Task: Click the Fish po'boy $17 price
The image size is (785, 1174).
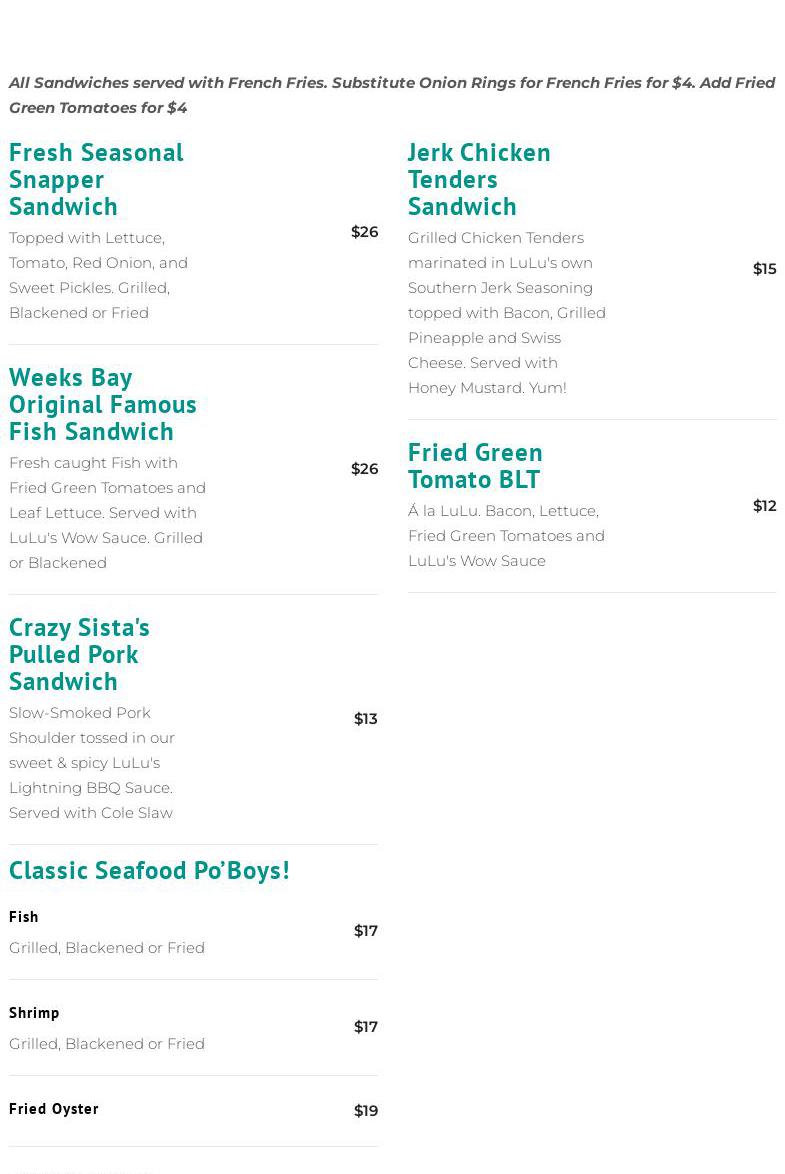Action: (365, 931)
